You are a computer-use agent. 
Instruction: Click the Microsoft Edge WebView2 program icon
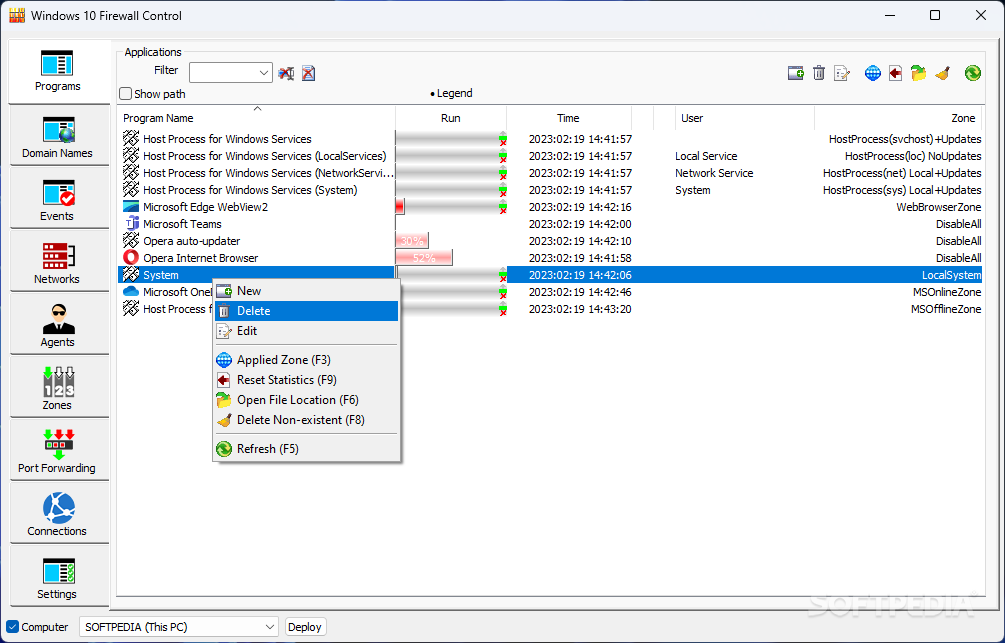click(x=131, y=207)
